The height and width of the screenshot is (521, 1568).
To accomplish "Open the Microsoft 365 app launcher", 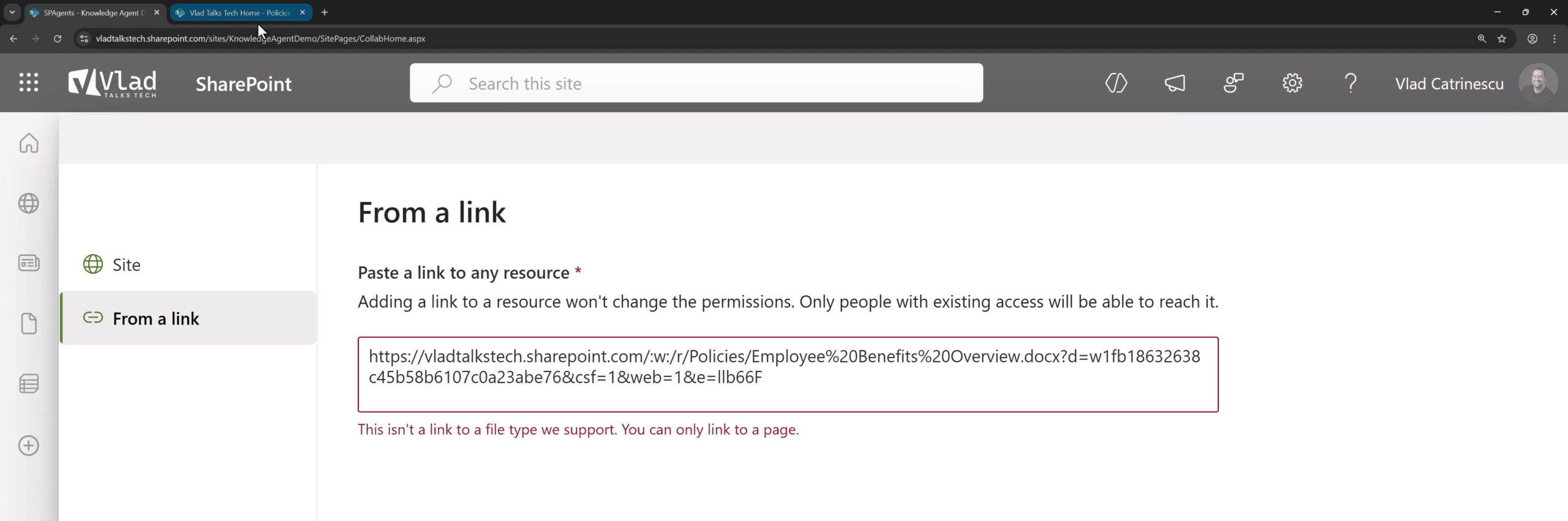I will (x=29, y=83).
